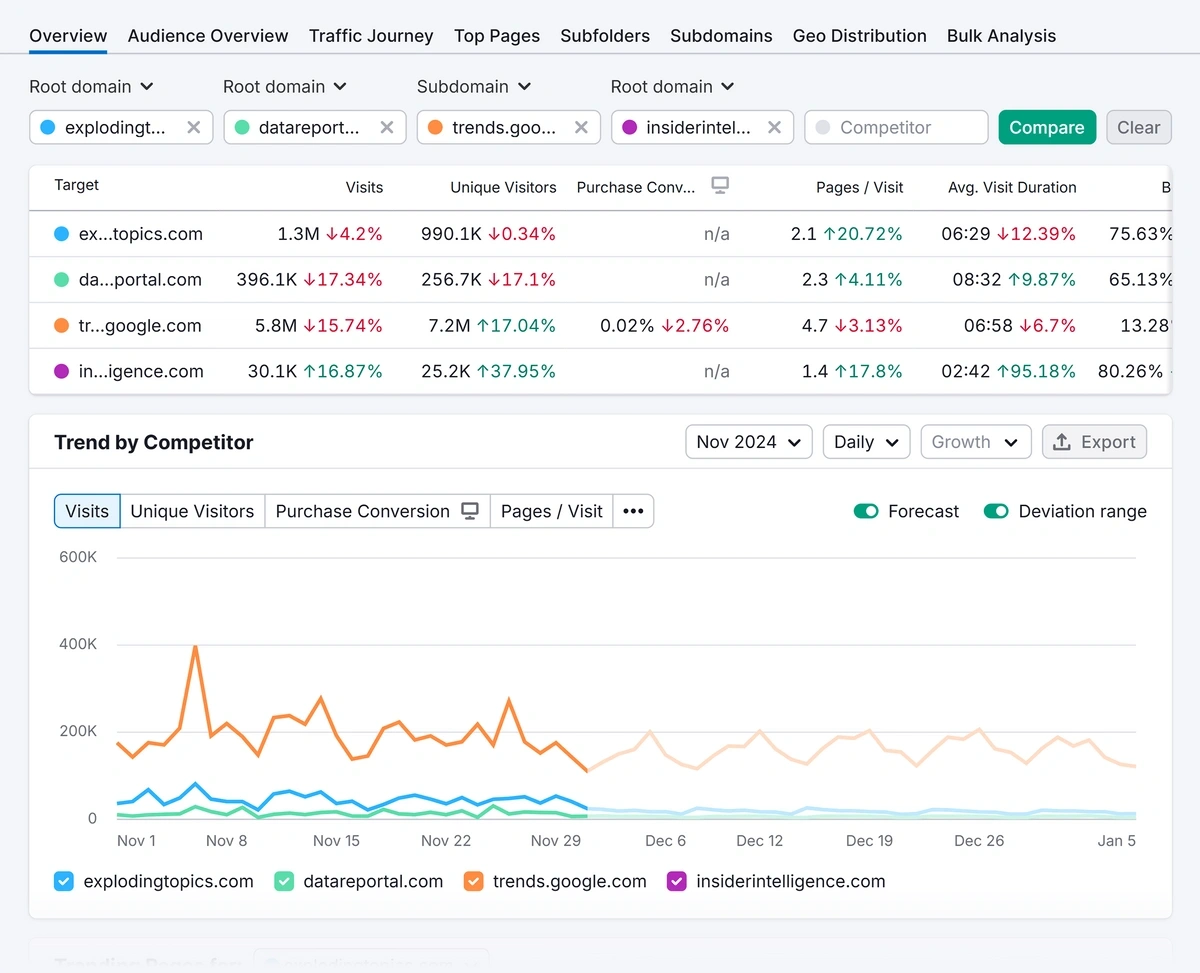Image resolution: width=1200 pixels, height=973 pixels.
Task: Select Pages / Visit chart metric
Action: tap(551, 511)
